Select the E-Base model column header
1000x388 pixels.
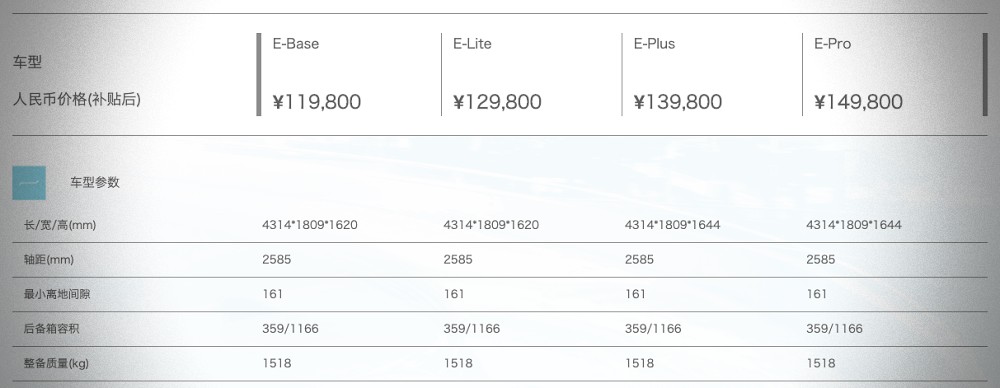[296, 44]
